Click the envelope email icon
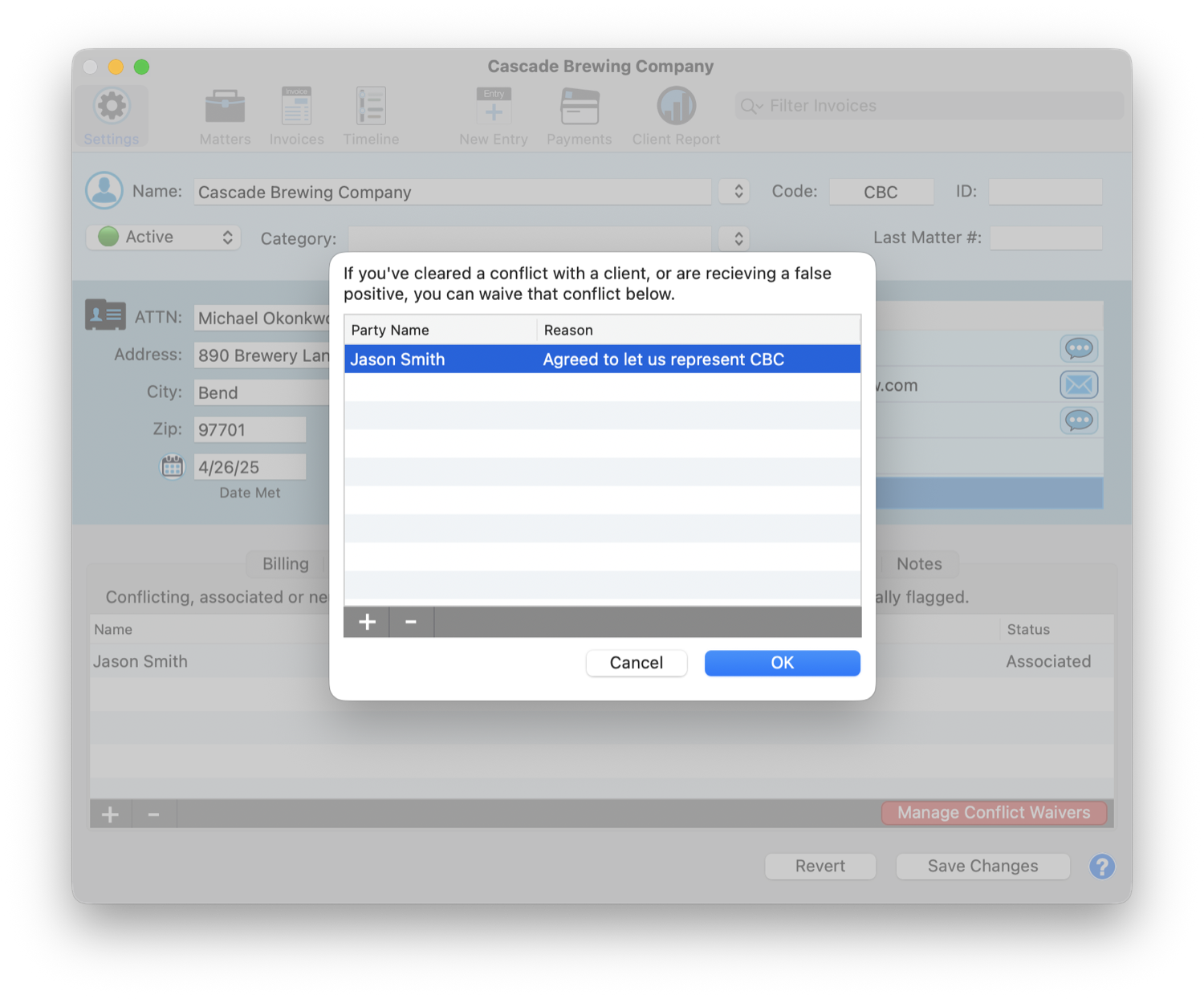Screen dimensions: 1204x999 tap(1079, 385)
